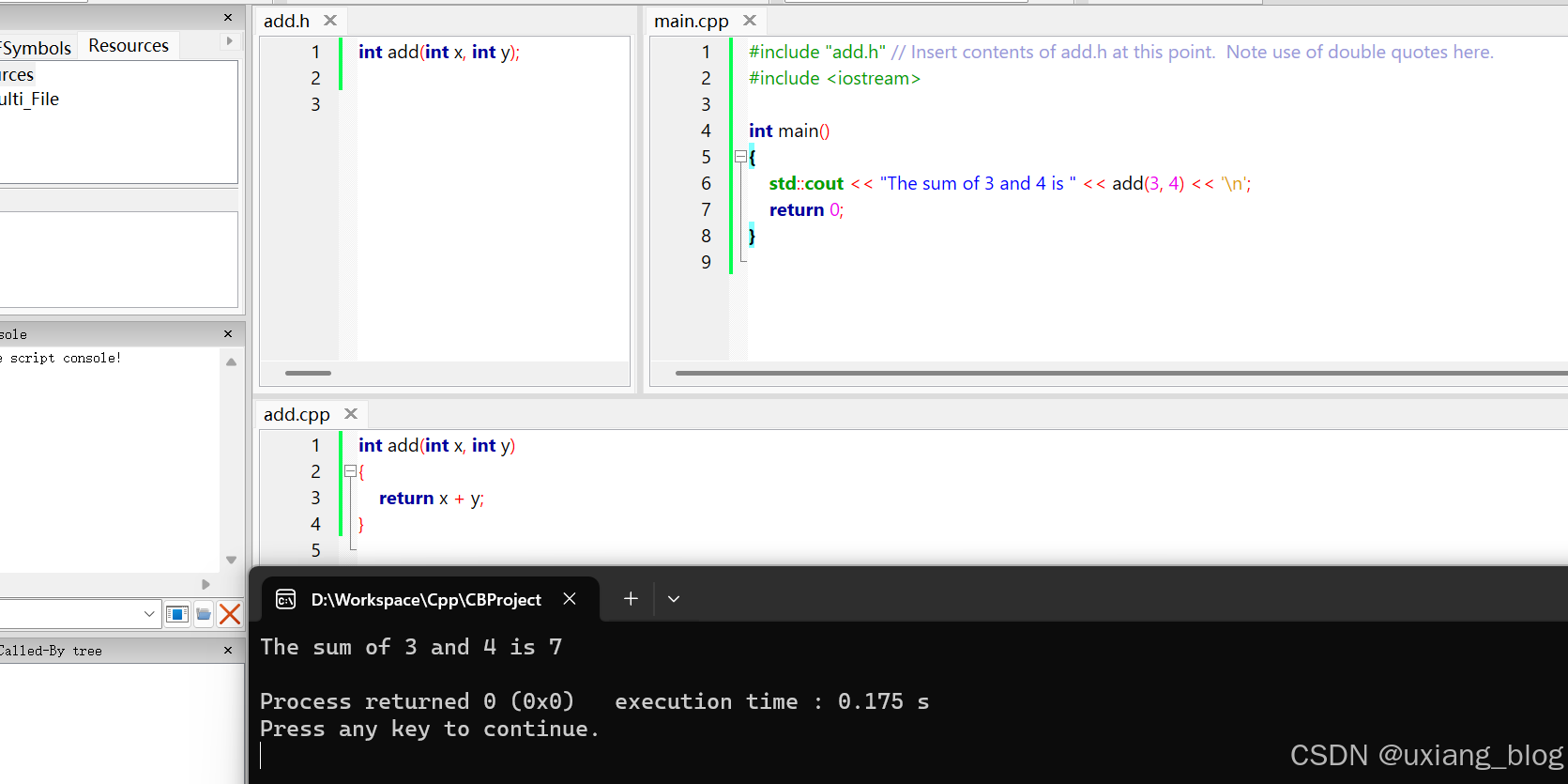Switch to the add.cpp tab
The height and width of the screenshot is (784, 1568).
coord(297,414)
